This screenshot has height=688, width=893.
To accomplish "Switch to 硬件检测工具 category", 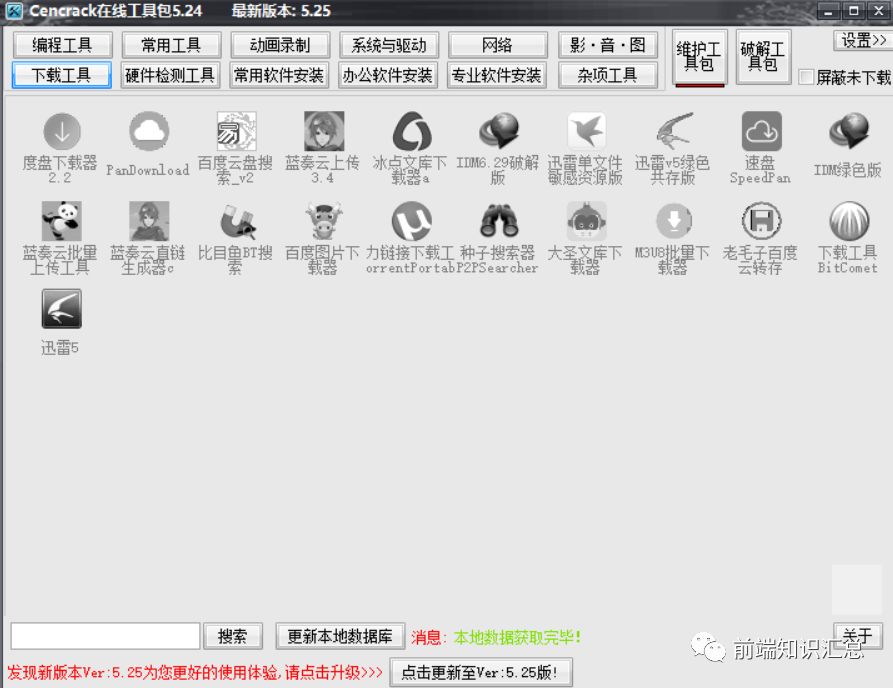I will [x=170, y=75].
